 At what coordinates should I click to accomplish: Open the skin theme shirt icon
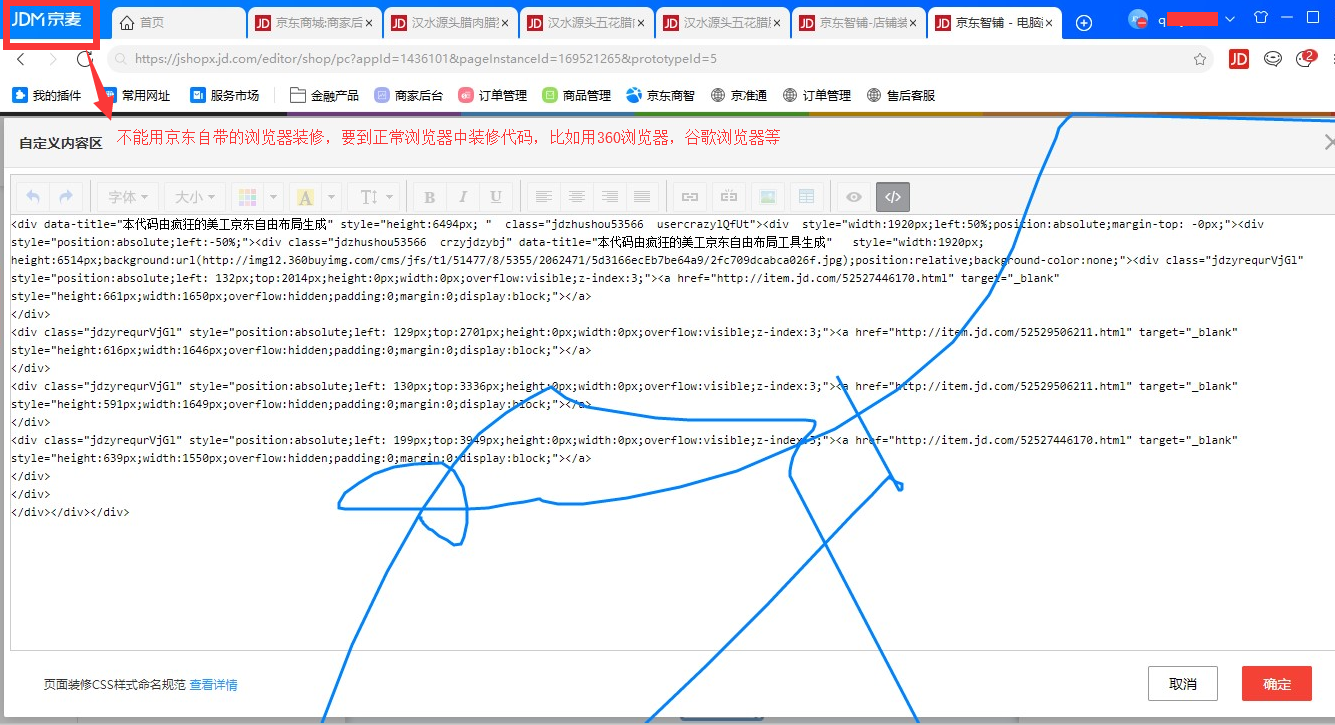coord(1259,18)
